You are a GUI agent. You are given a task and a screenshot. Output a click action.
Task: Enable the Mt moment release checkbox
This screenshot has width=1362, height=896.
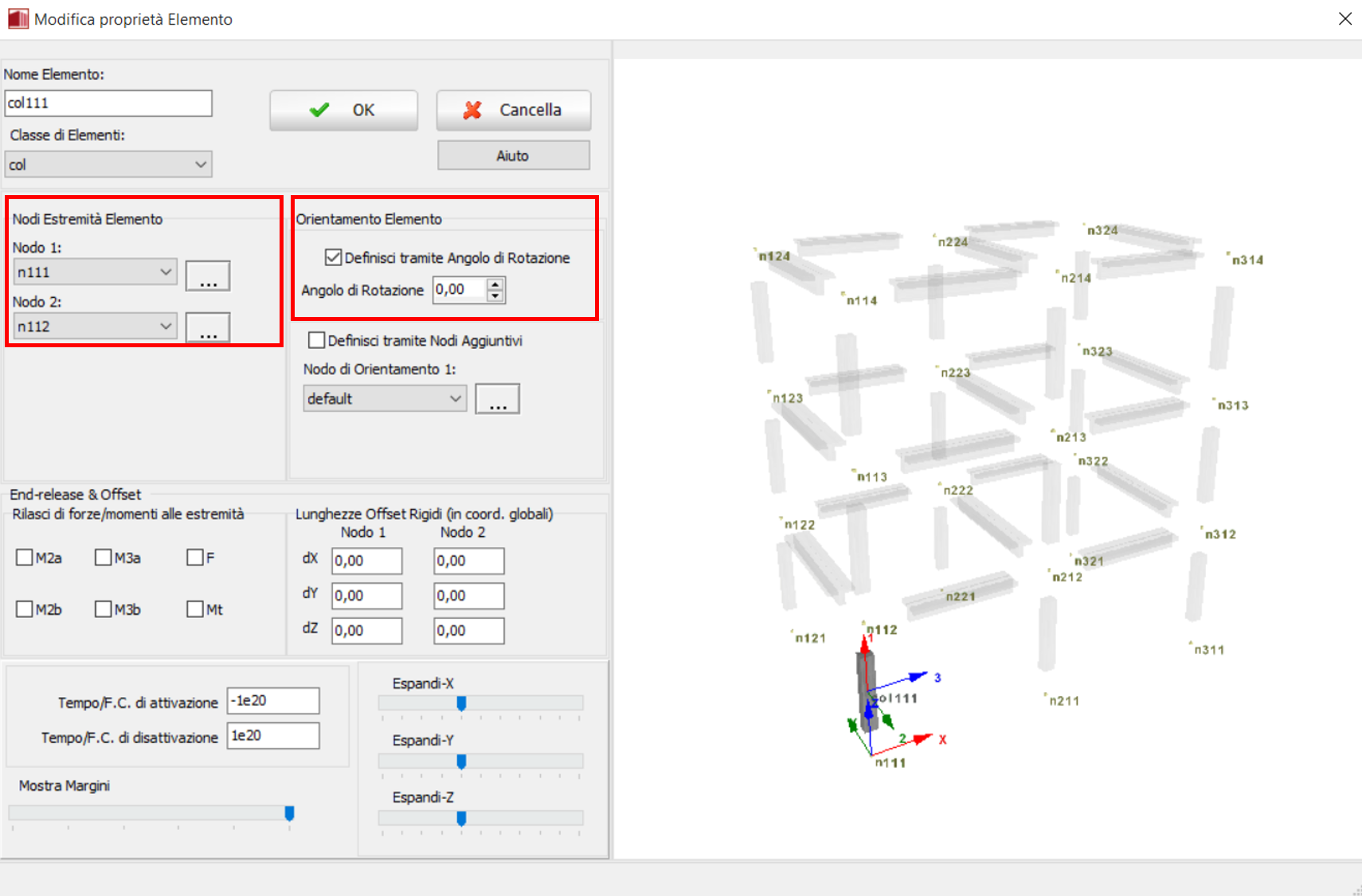tap(195, 609)
